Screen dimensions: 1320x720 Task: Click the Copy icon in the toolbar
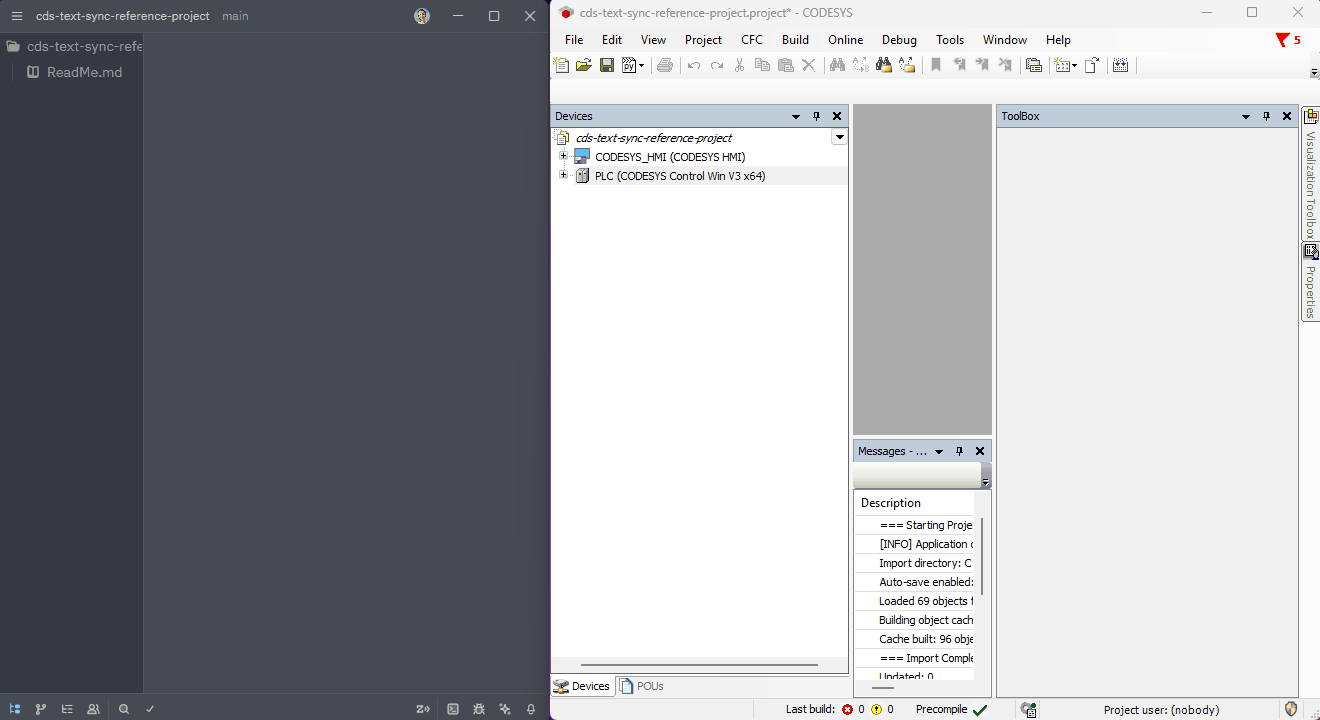pos(762,65)
